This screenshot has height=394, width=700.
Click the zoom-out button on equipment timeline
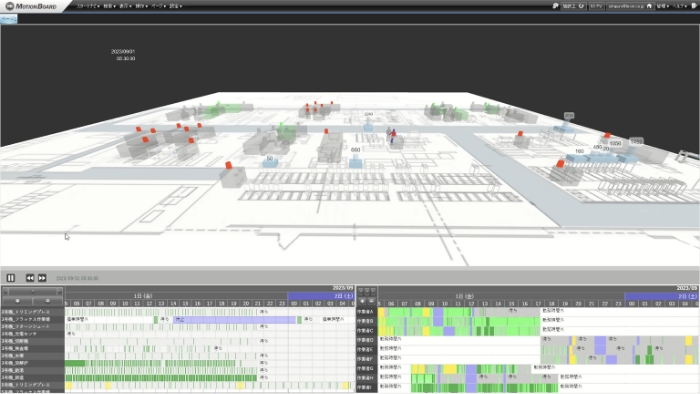click(48, 301)
